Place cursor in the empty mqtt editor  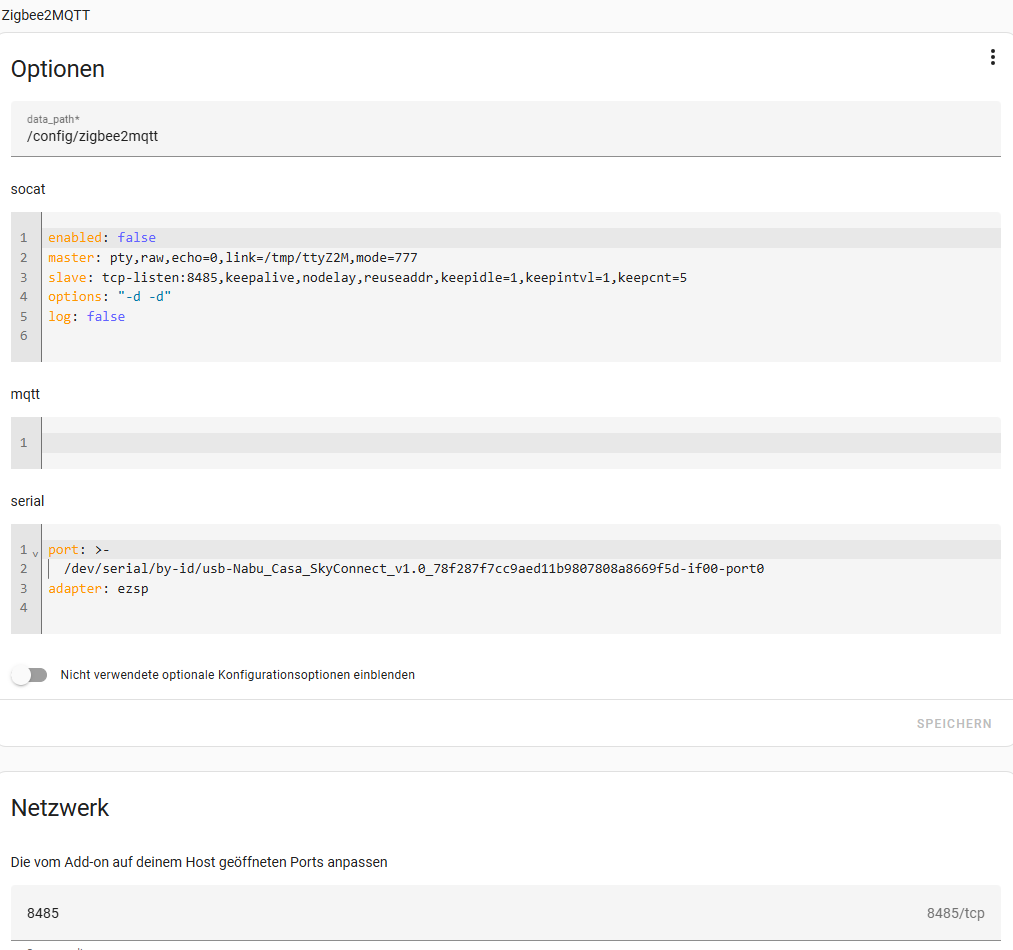click(520, 443)
